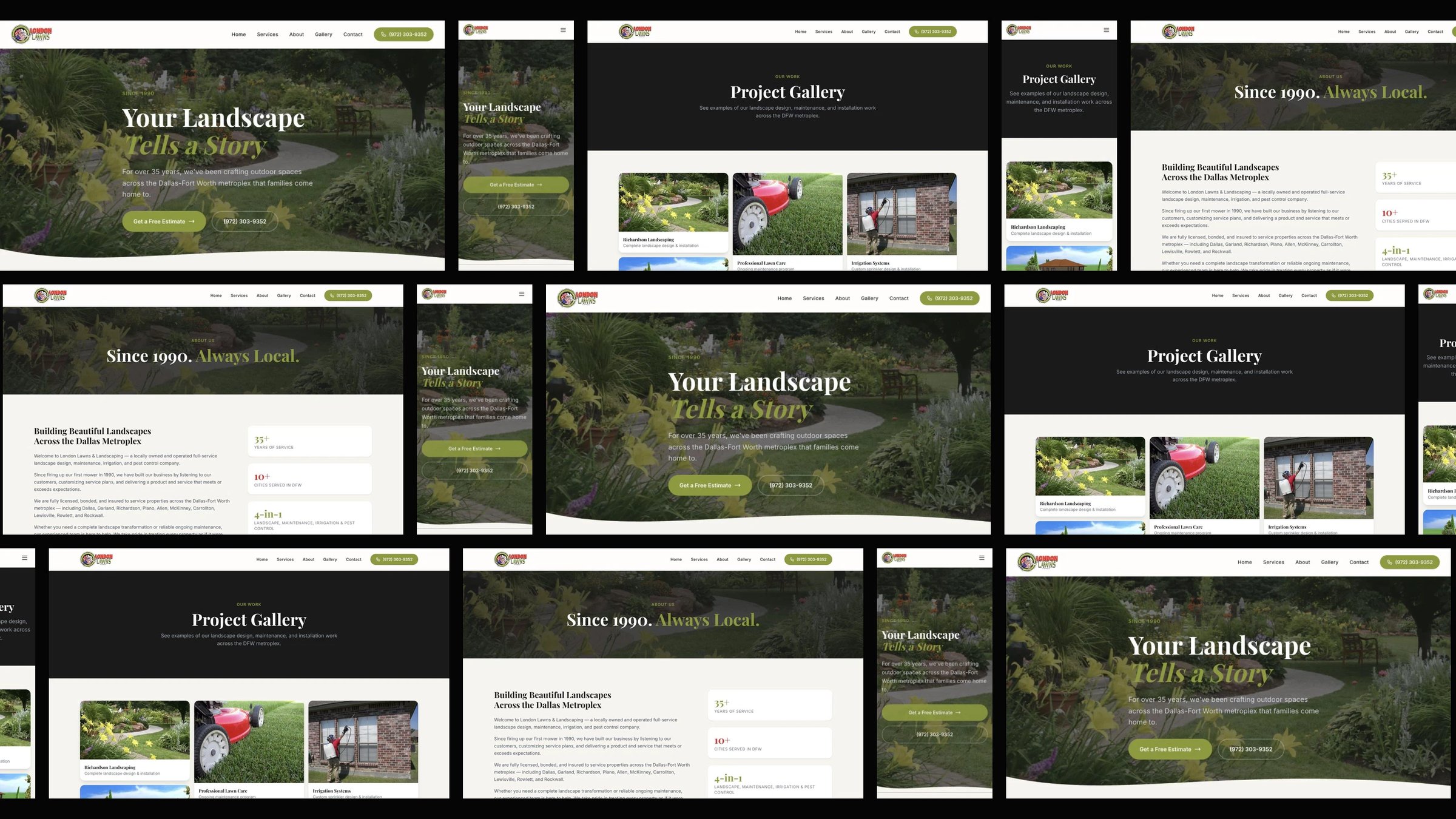This screenshot has height=819, width=1456.
Task: Select Services in top-row desktop homepage navigation
Action: click(268, 35)
